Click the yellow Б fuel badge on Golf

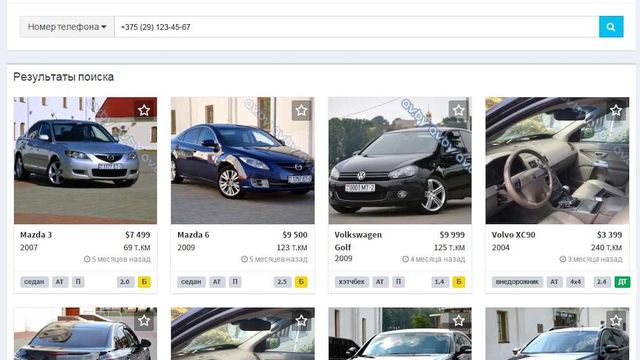point(459,282)
